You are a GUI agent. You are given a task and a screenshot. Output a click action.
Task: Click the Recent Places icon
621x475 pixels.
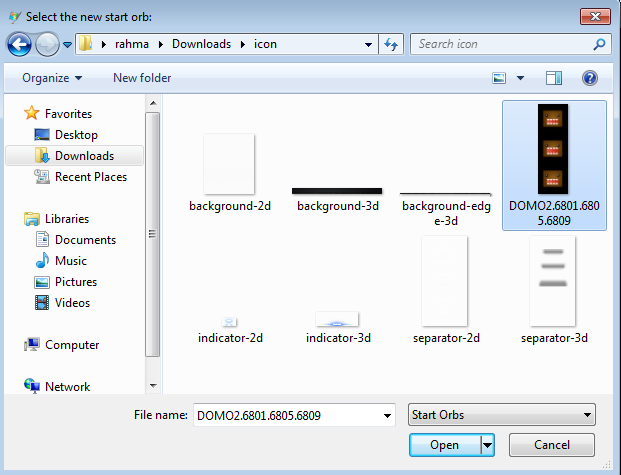pyautogui.click(x=42, y=176)
